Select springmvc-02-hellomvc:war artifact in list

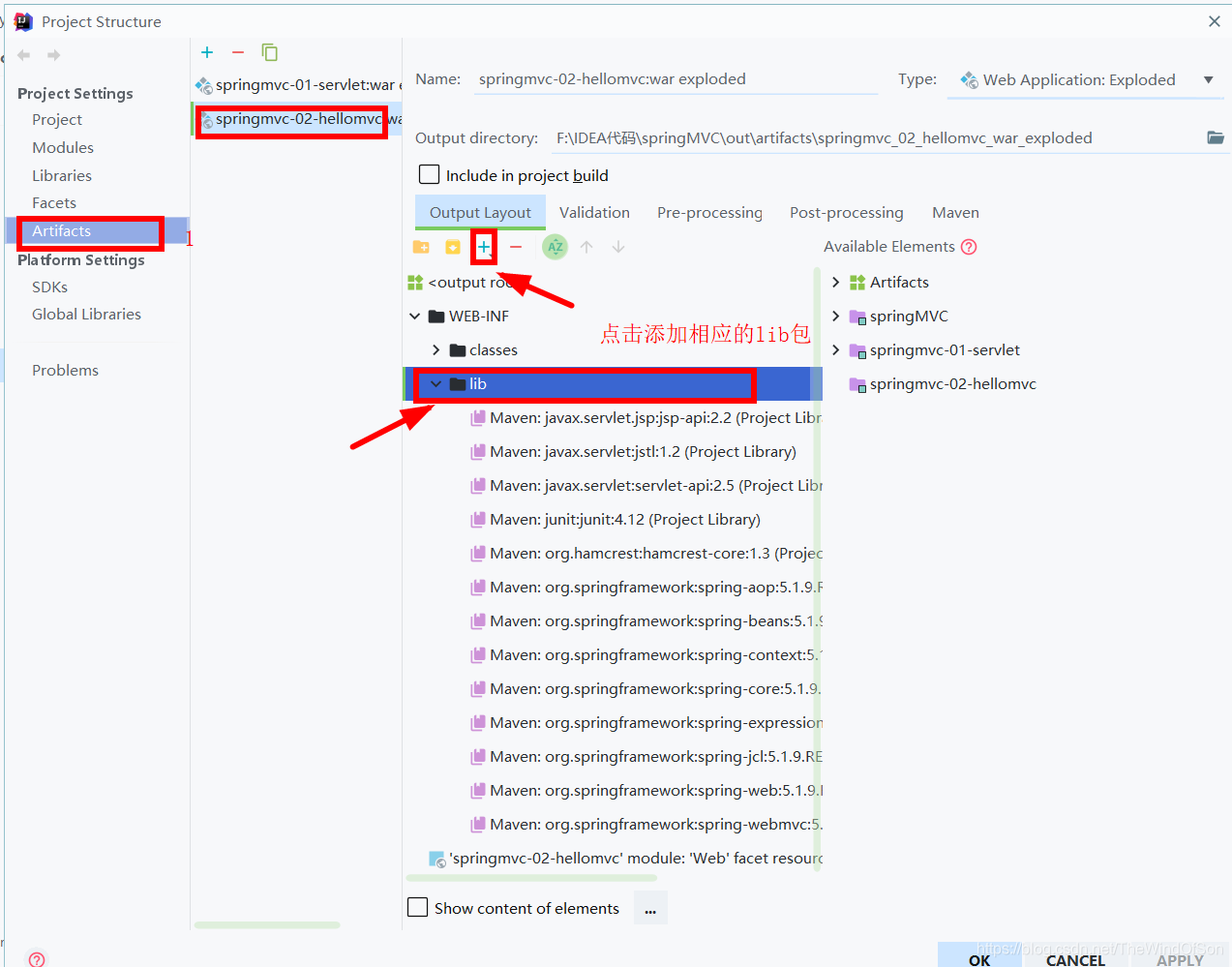[297, 119]
